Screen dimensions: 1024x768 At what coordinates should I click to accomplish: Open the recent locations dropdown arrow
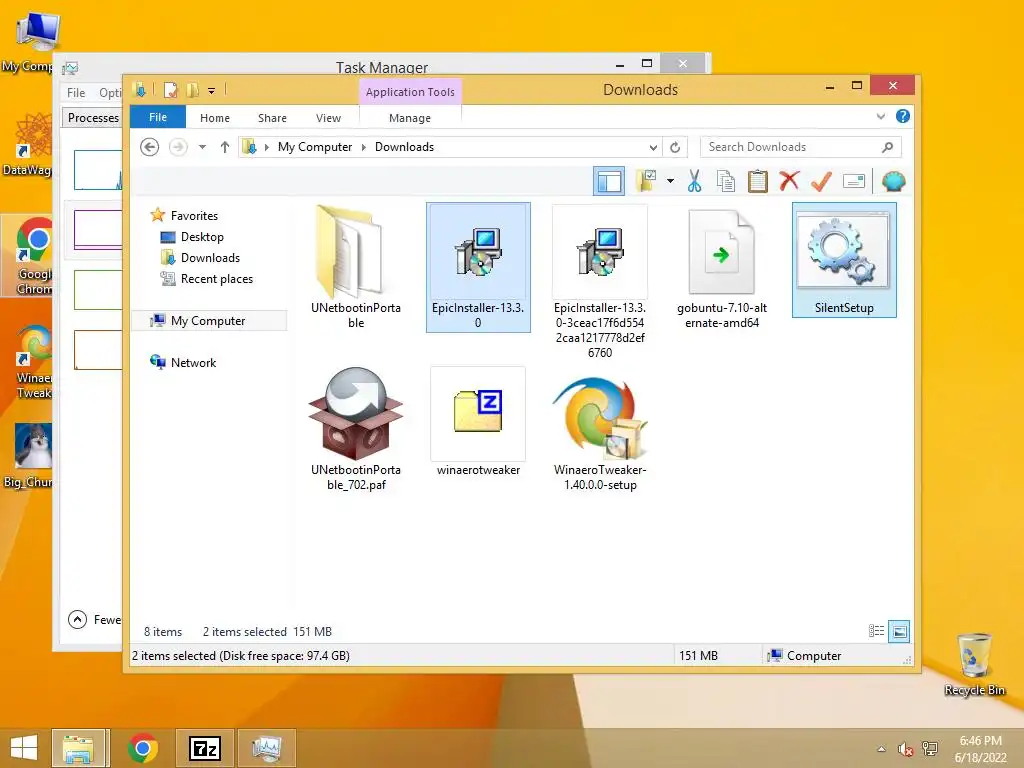click(202, 147)
